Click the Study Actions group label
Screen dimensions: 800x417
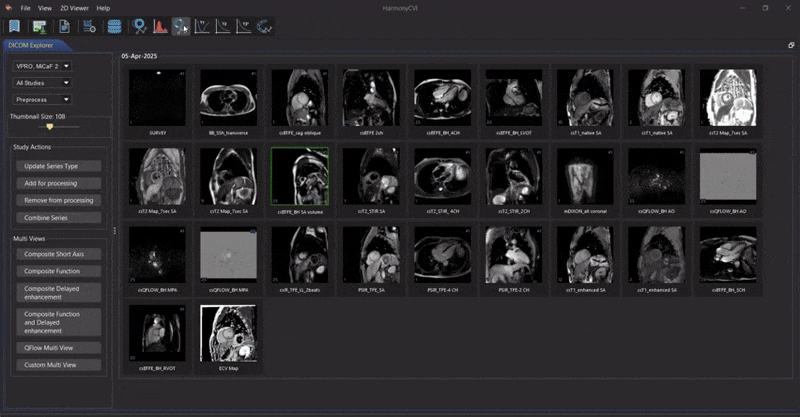coord(32,147)
